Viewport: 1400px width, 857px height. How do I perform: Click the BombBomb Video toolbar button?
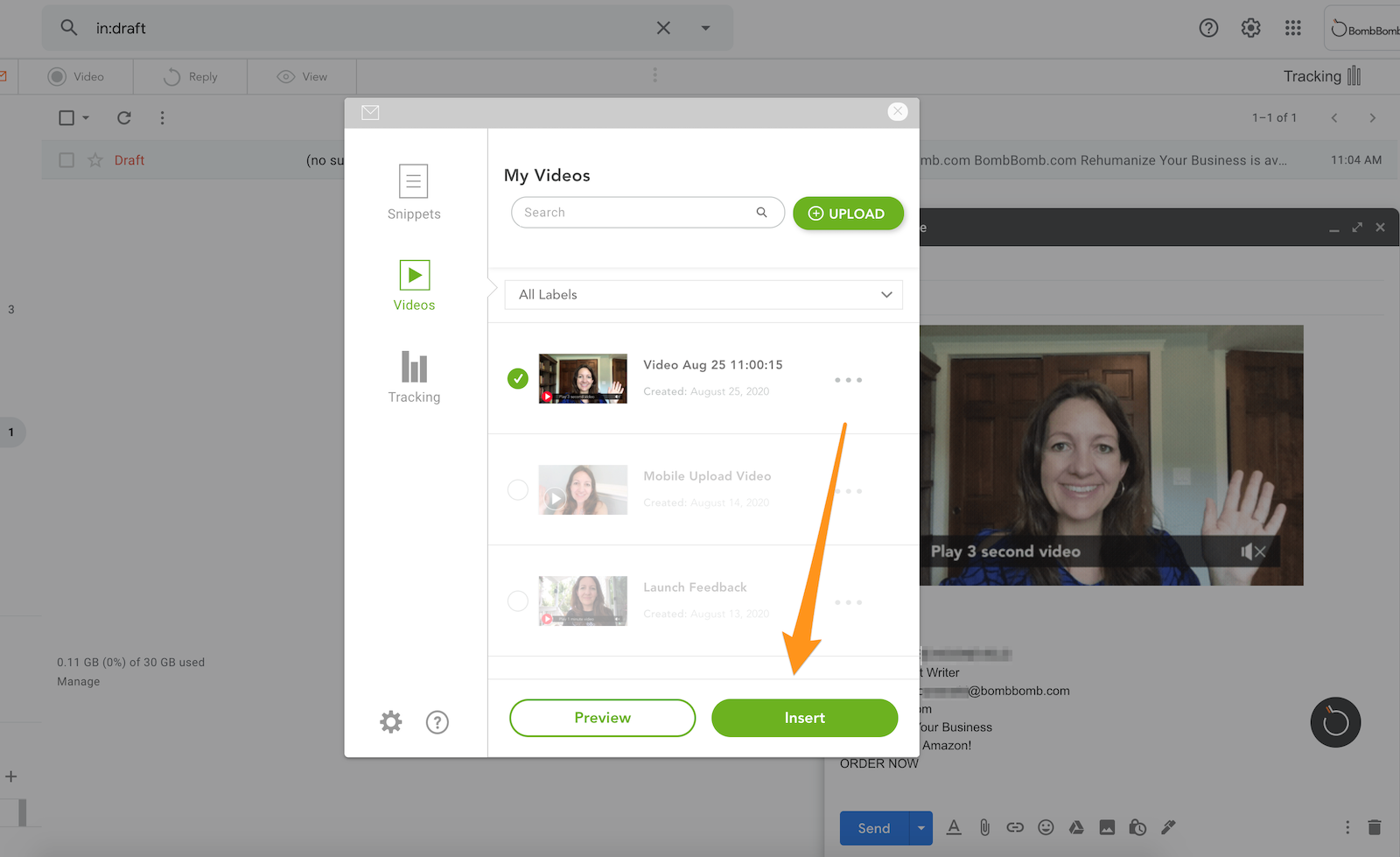point(76,77)
